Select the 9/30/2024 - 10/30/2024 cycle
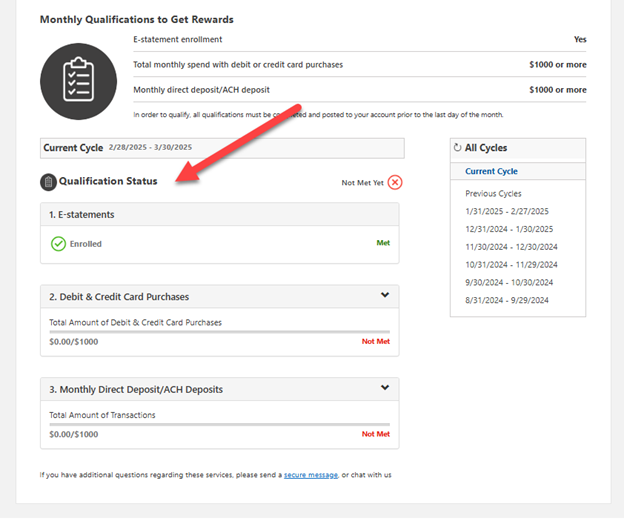This screenshot has height=521, width=624. point(511,282)
